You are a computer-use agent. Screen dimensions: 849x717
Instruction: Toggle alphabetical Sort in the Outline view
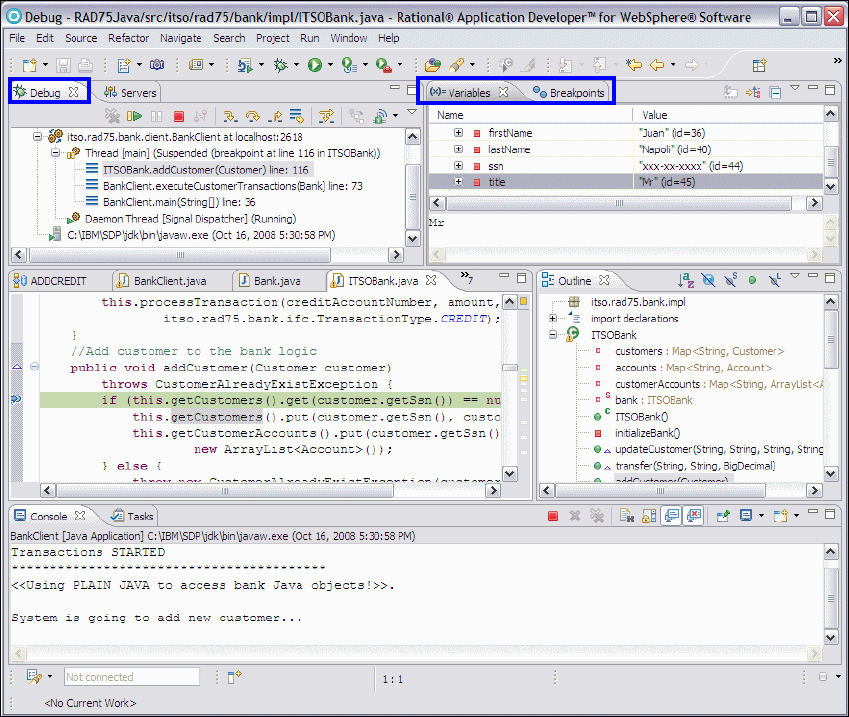click(x=686, y=281)
